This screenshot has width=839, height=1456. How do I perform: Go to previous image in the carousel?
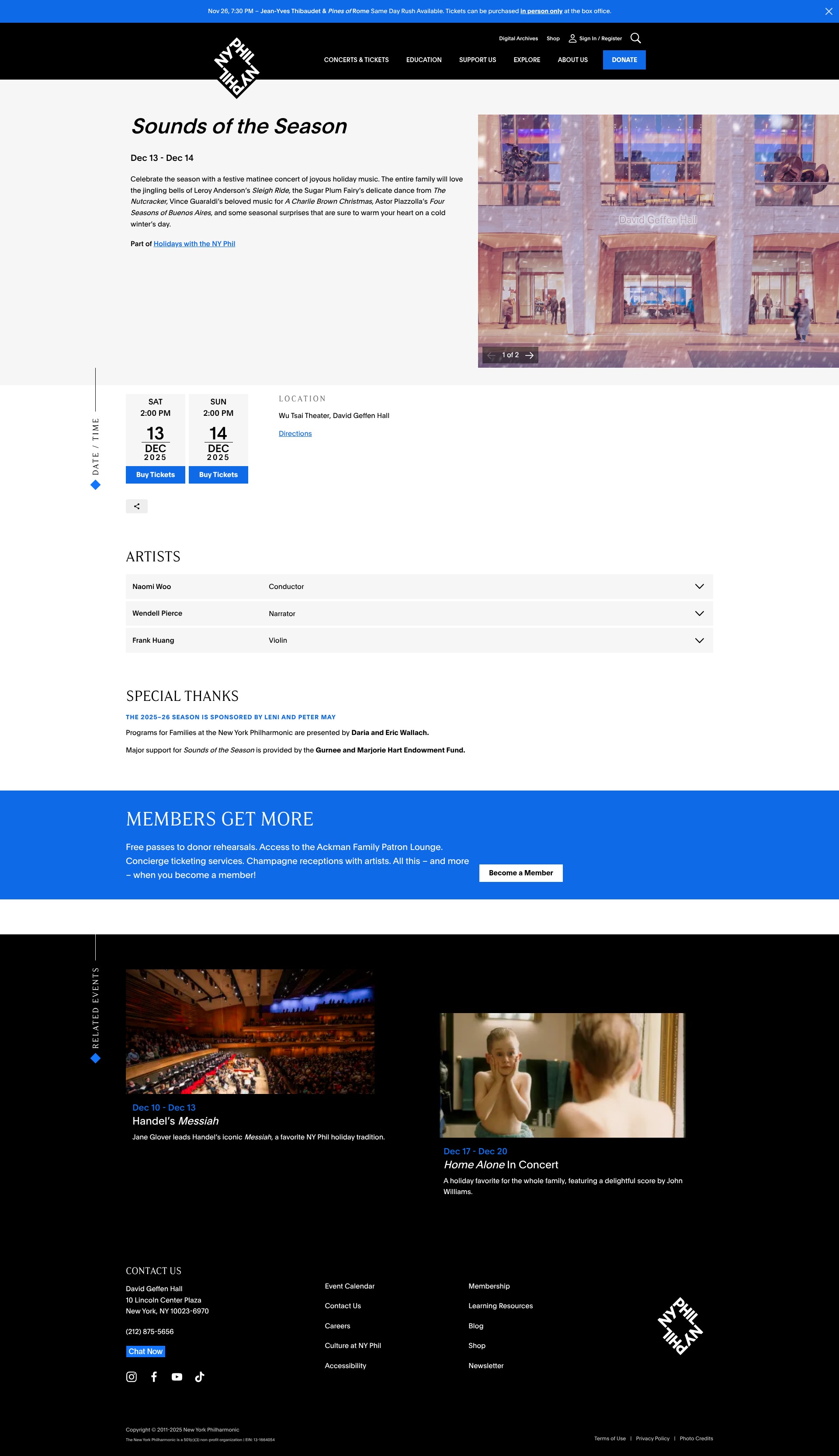tap(491, 355)
